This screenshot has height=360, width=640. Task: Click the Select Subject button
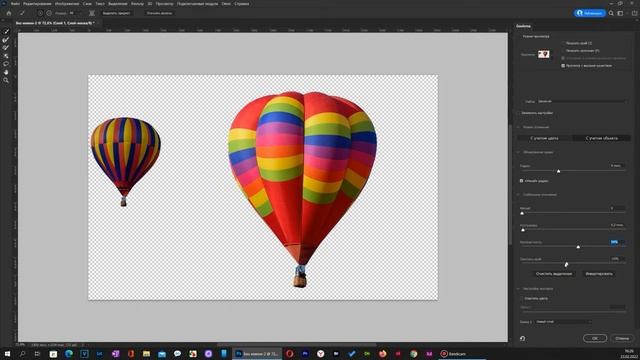[x=116, y=13]
